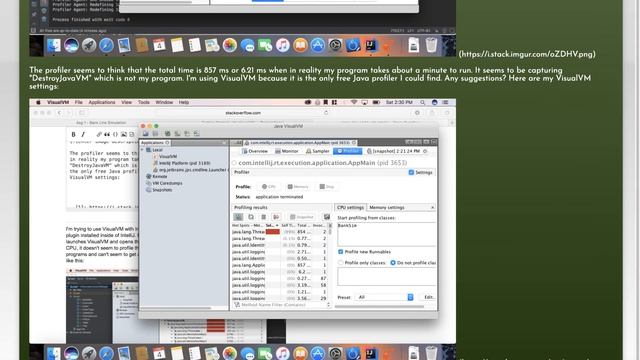The height and width of the screenshot is (360, 640).
Task: Click the 857 total time cell
Action: pos(304,265)
